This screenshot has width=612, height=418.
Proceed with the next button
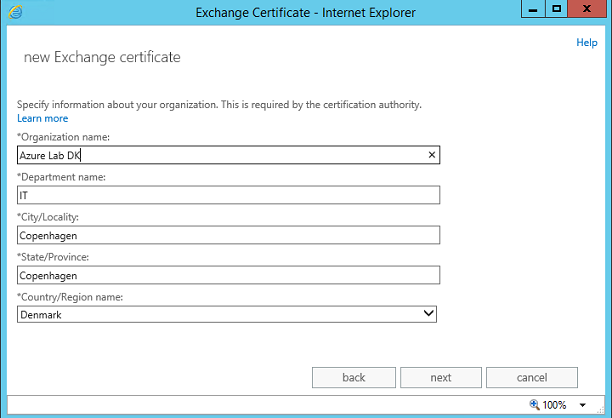coord(441,377)
